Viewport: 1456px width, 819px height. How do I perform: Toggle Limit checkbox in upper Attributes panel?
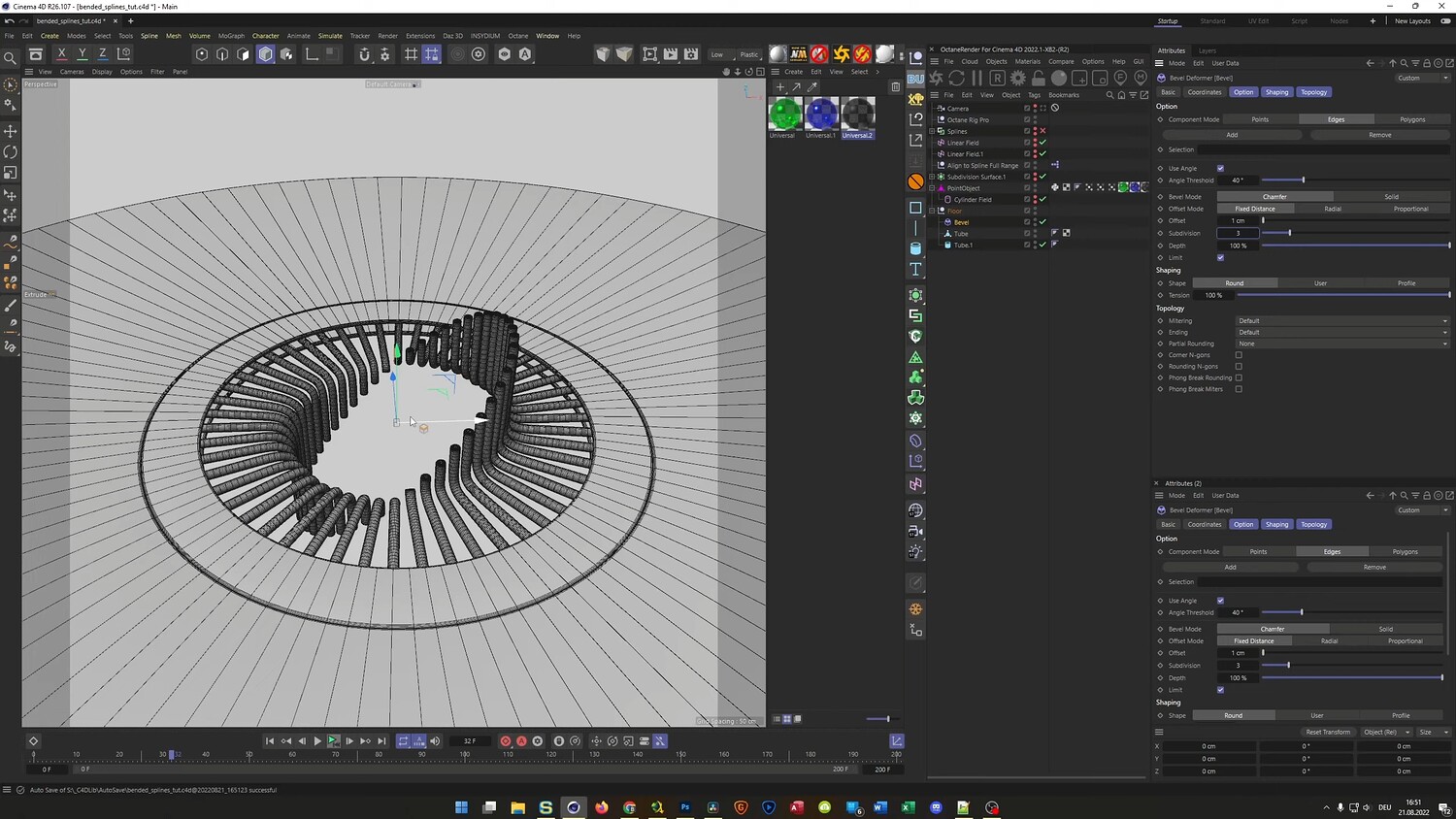point(1220,258)
